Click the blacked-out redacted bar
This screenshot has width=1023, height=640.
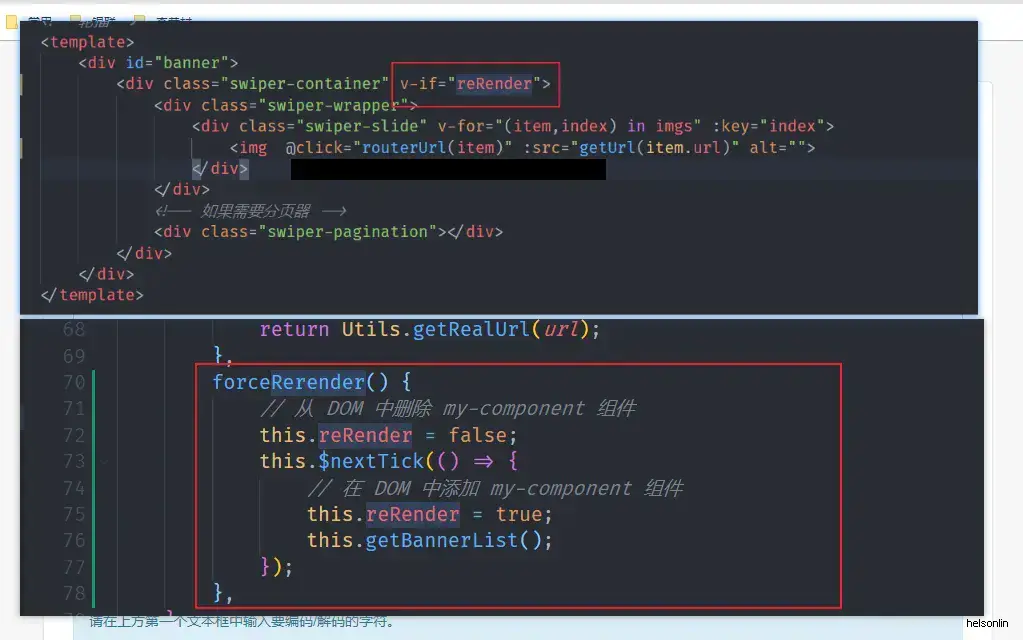click(x=448, y=170)
